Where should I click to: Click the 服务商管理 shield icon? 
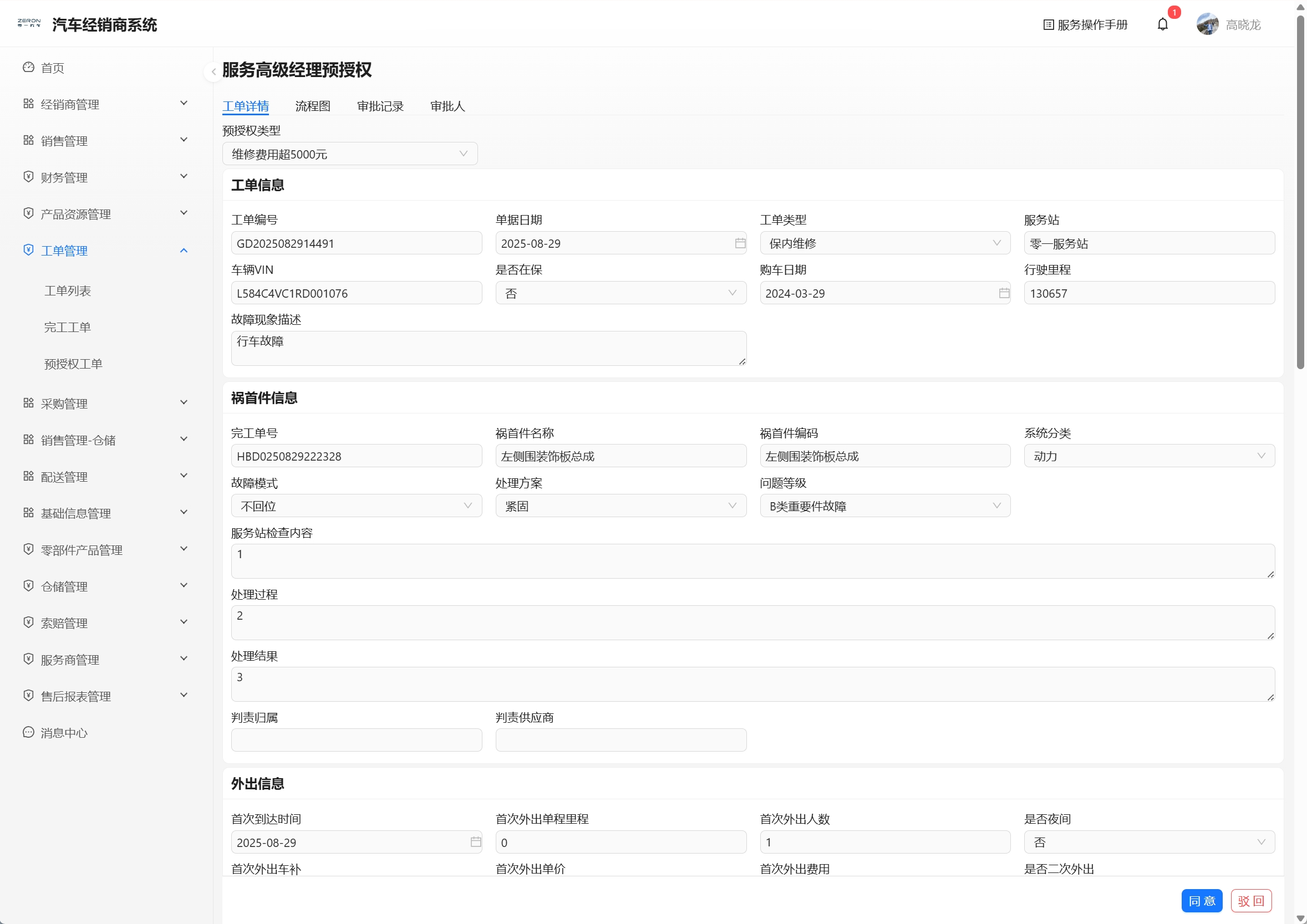(x=28, y=659)
